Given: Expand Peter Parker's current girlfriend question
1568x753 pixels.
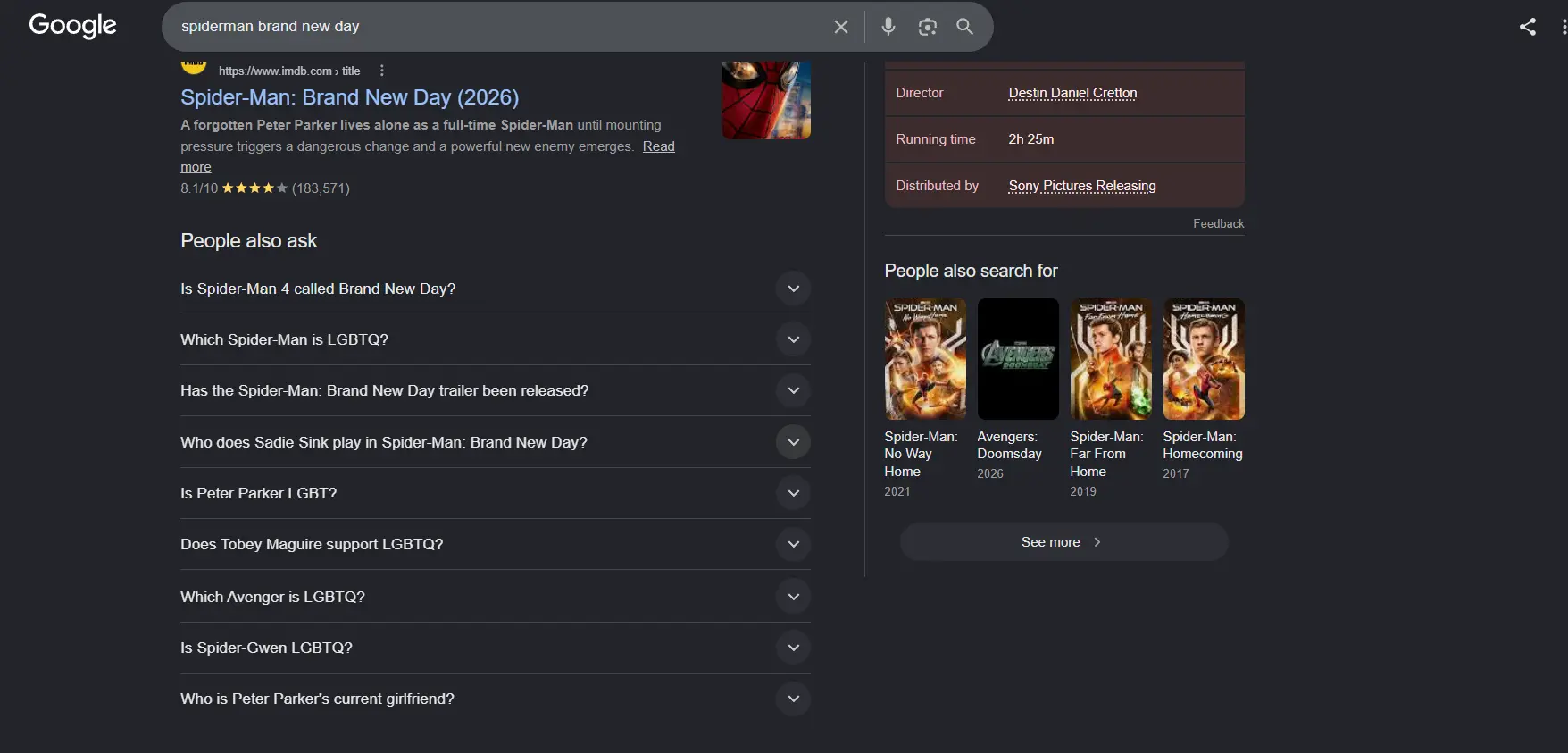Looking at the screenshot, I should tap(496, 699).
